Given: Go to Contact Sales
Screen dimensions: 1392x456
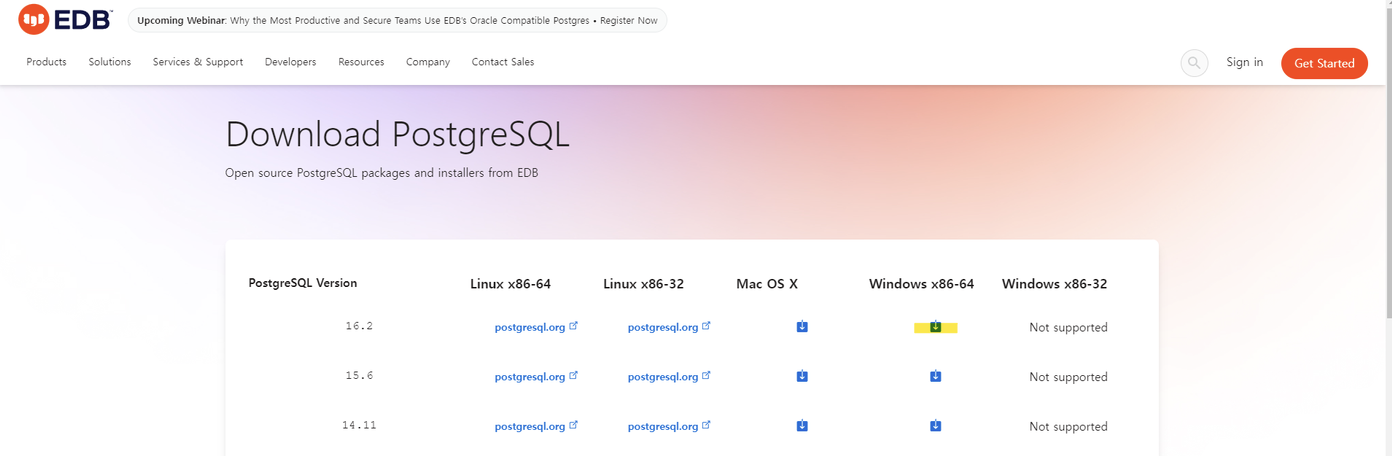Looking at the screenshot, I should (503, 62).
